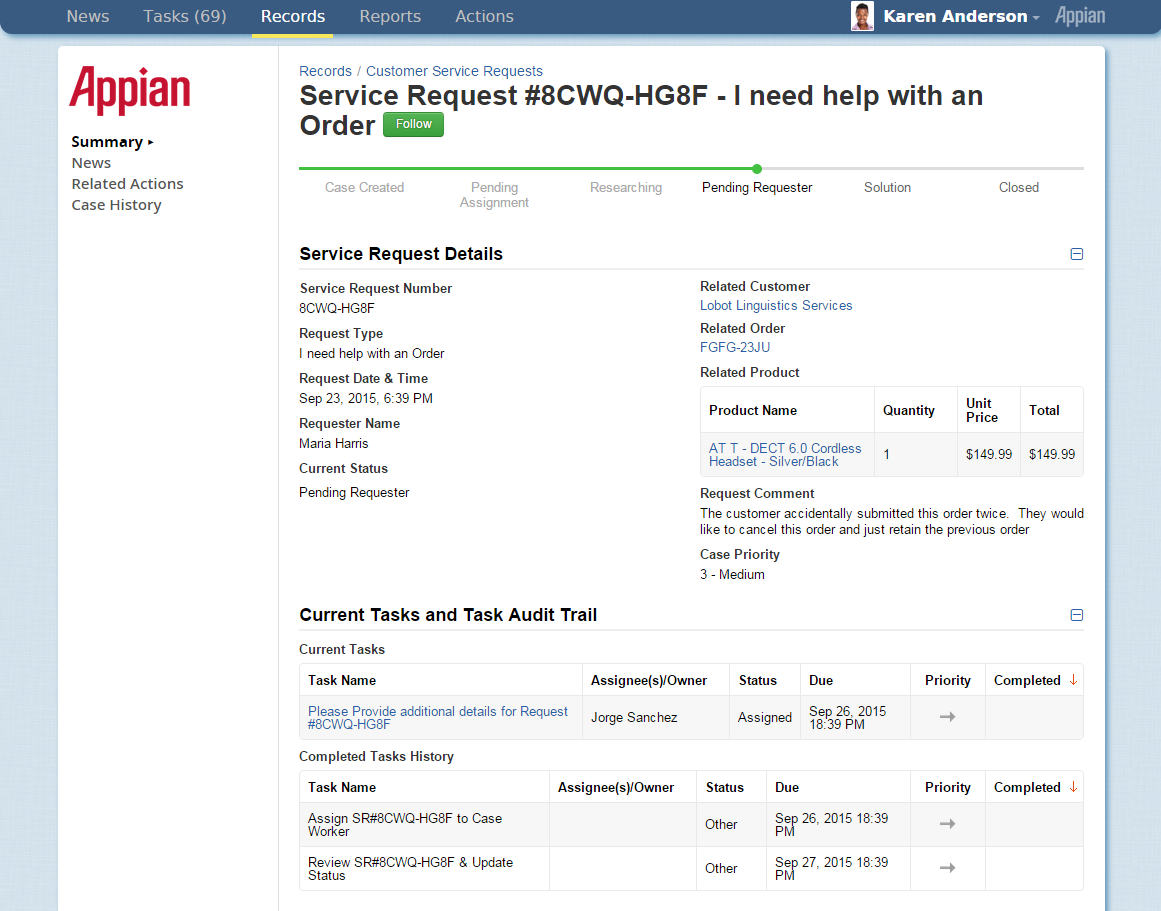Click sort arrow on Completed Tasks History Completed column
Screen dimensions: 1161x911
click(1073, 787)
